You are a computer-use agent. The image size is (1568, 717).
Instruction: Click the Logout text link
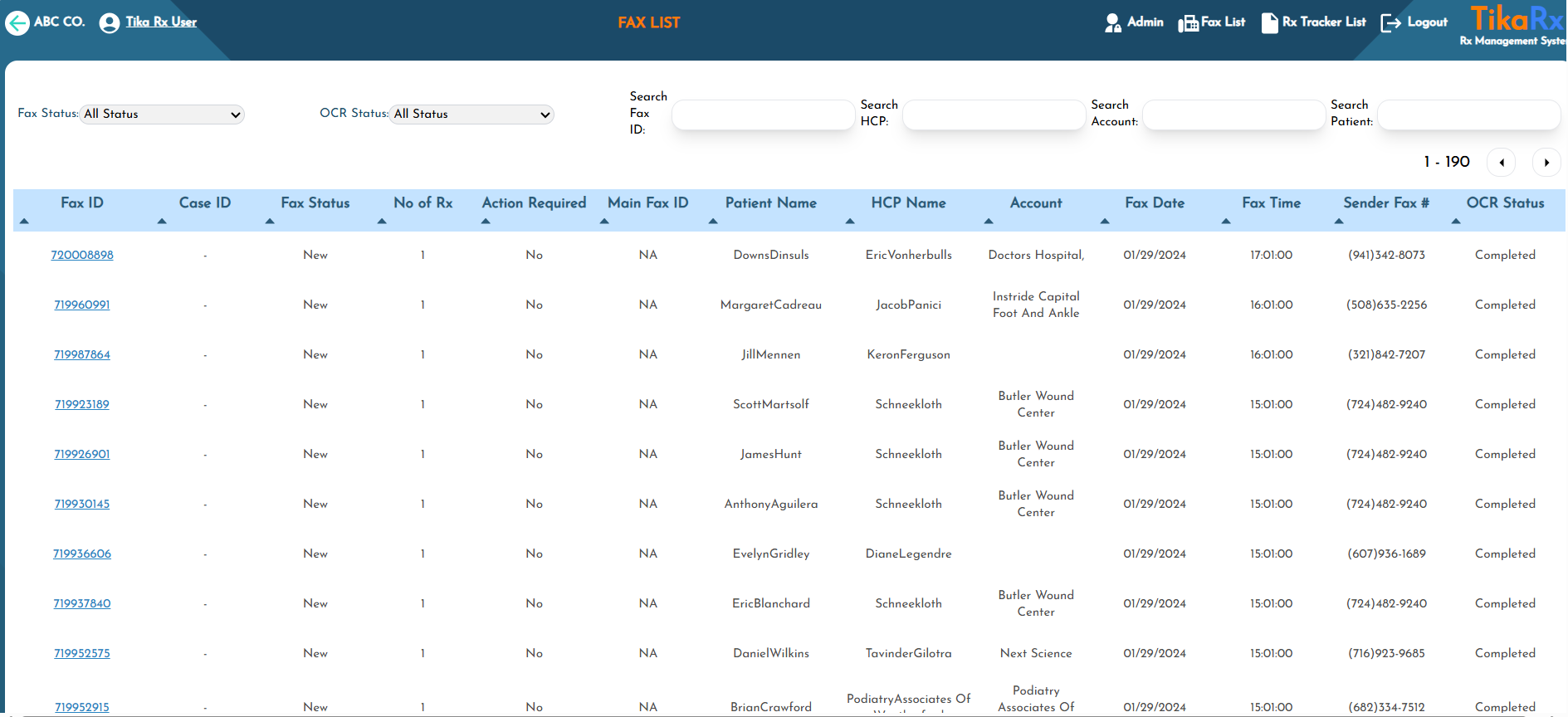click(1427, 22)
